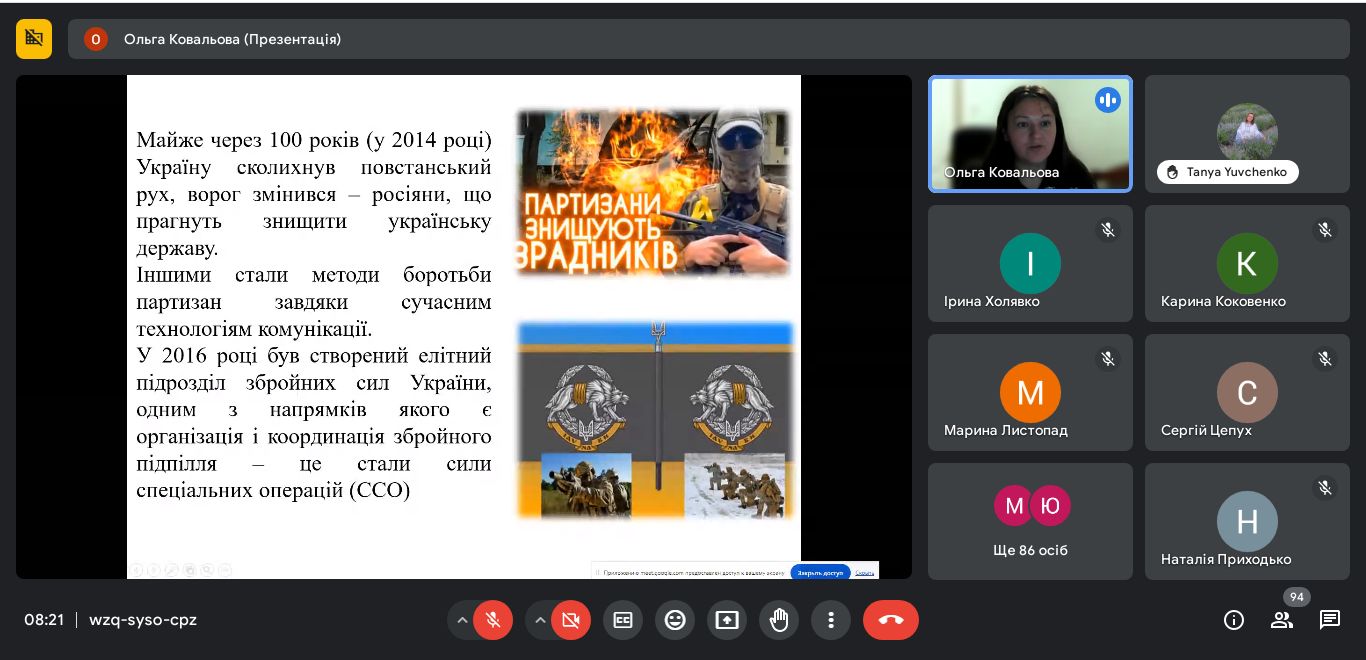Raise your hand in the meeting
This screenshot has height=660, width=1366.
click(779, 620)
